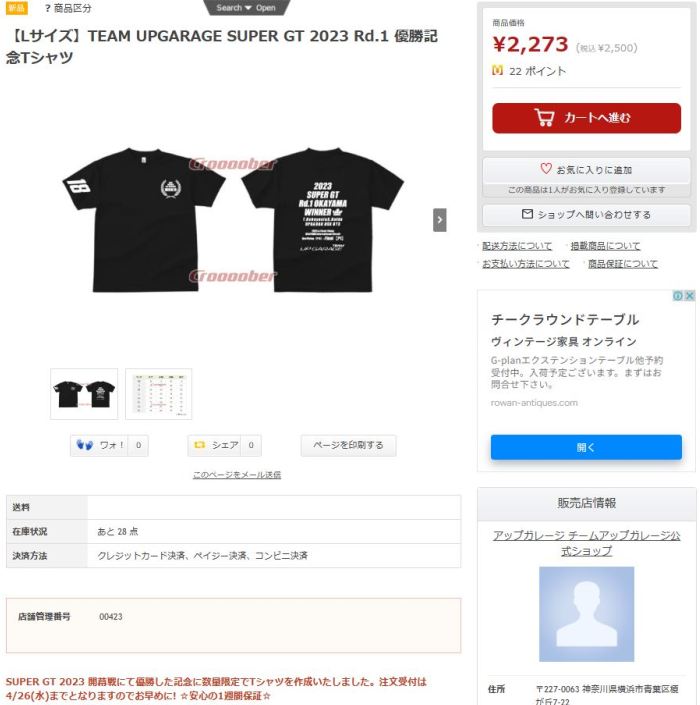This screenshot has height=705, width=700.
Task: Open the お支払い方法について link
Action: point(526,263)
